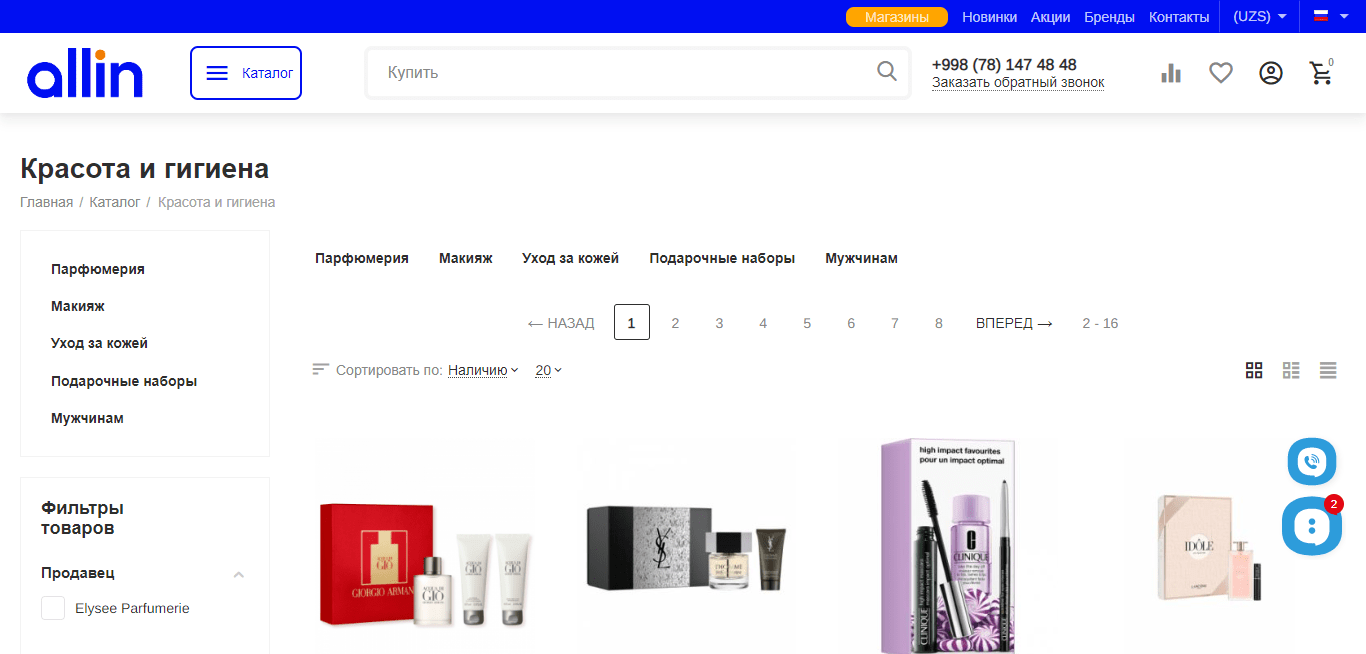The height and width of the screenshot is (654, 1366).
Task: Click the ВПЕРЕД pagination link
Action: pos(1014,323)
